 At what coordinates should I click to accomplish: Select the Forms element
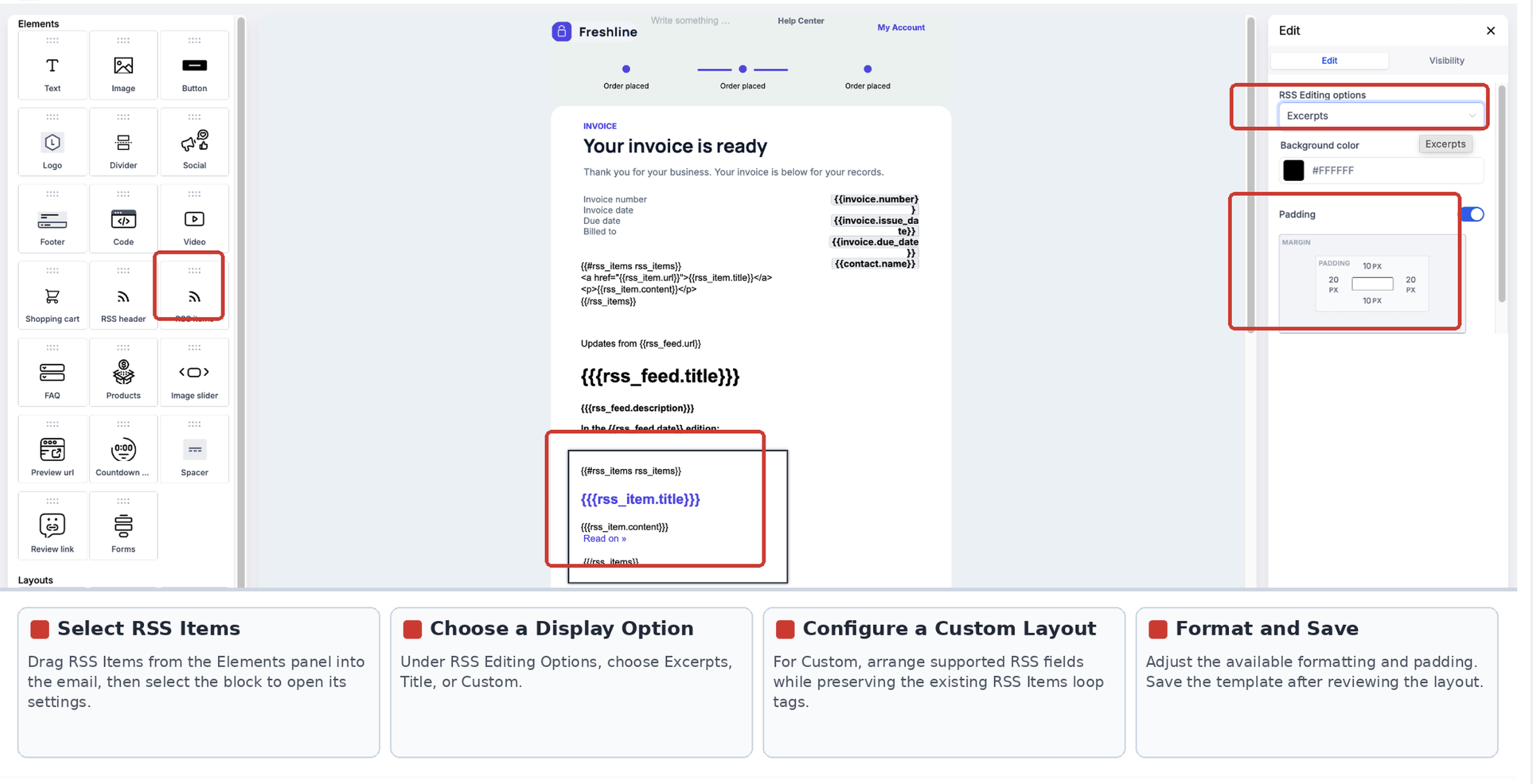(123, 526)
